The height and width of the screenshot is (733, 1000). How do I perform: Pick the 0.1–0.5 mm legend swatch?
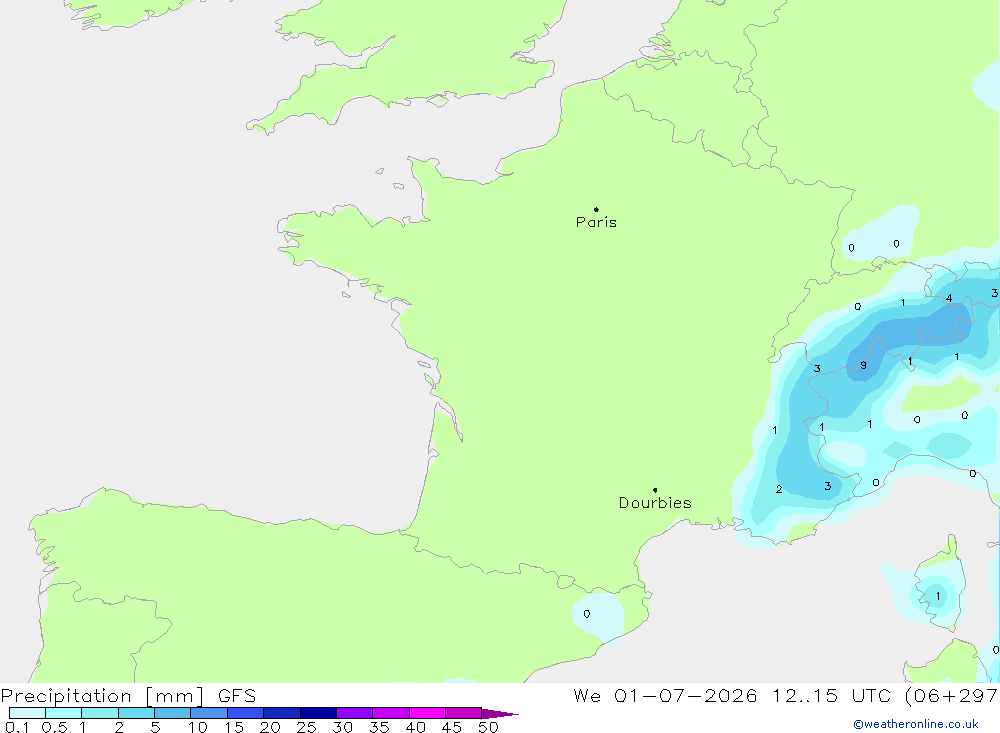click(27, 713)
